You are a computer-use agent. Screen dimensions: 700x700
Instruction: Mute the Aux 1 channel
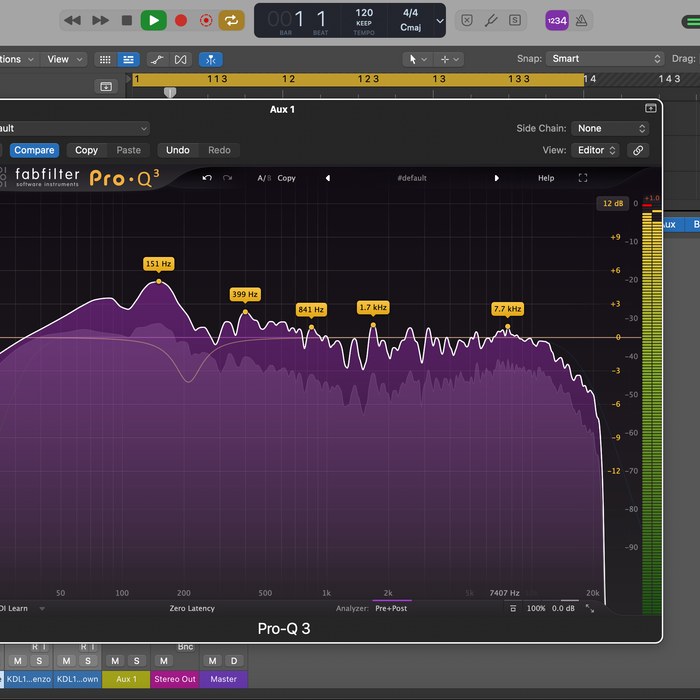115,661
